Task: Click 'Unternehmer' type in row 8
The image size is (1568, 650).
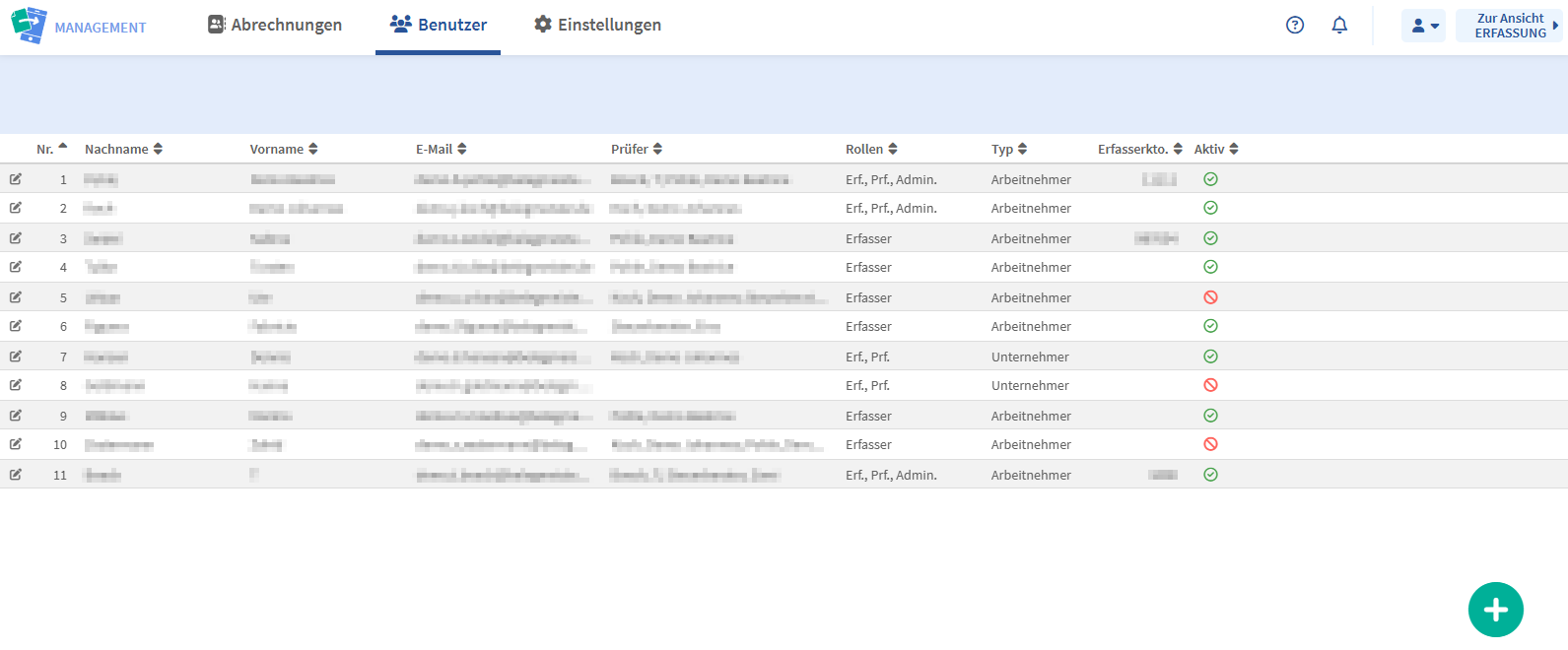Action: click(x=1030, y=385)
